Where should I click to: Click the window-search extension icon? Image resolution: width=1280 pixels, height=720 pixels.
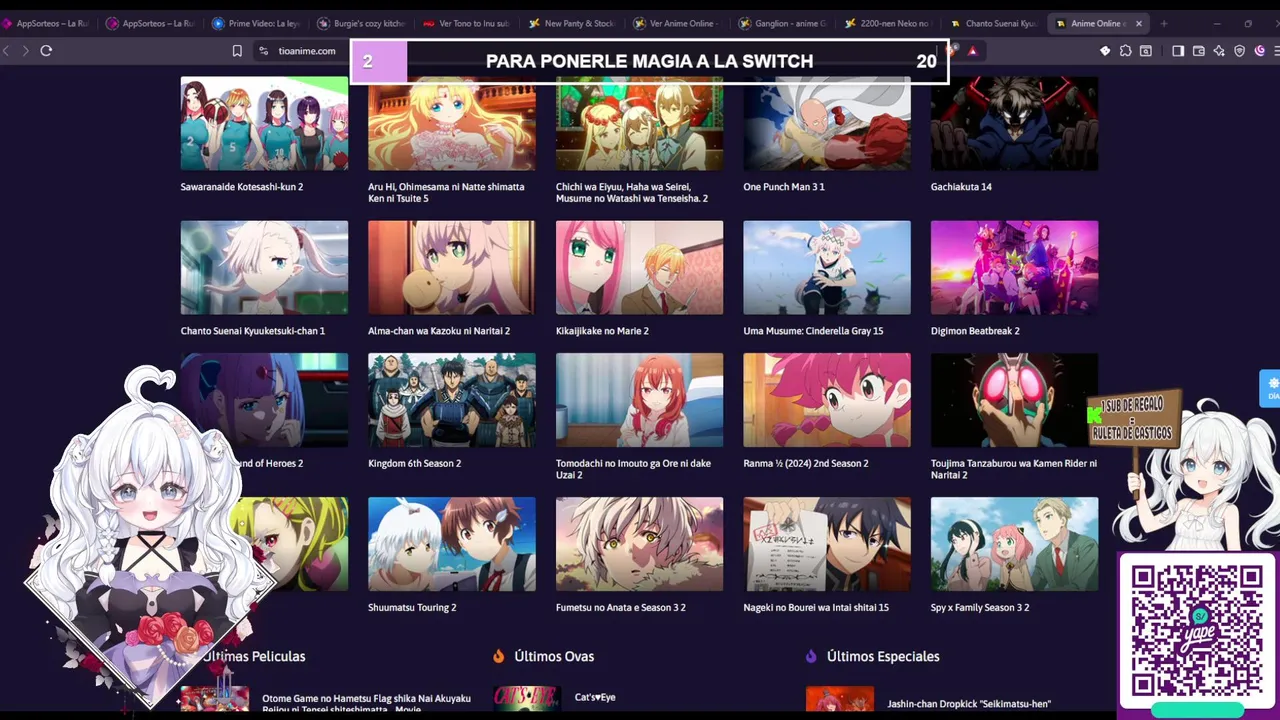(x=1146, y=51)
